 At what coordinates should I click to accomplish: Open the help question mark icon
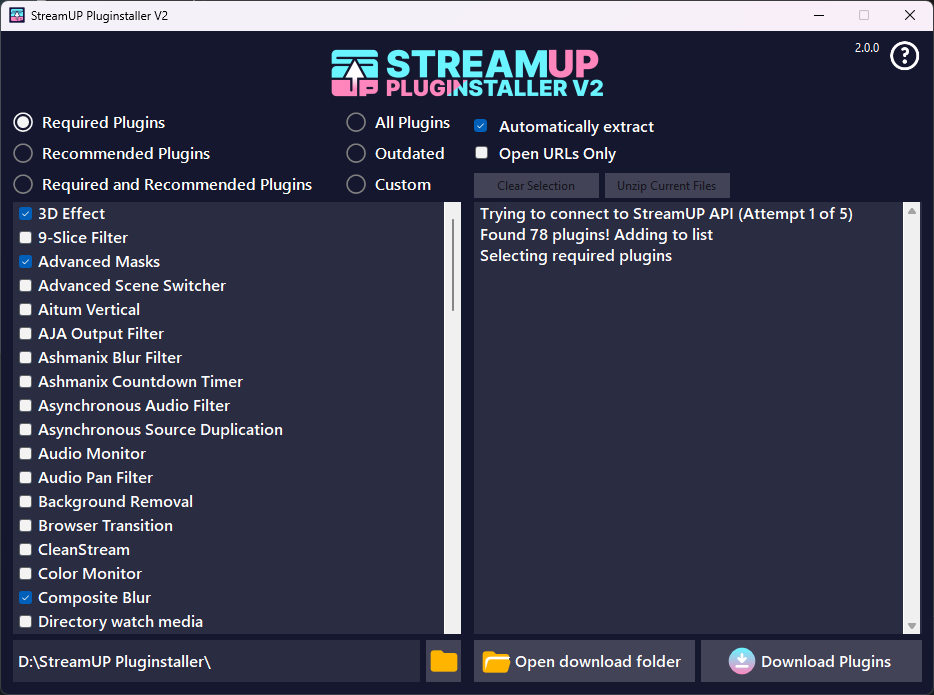point(904,56)
